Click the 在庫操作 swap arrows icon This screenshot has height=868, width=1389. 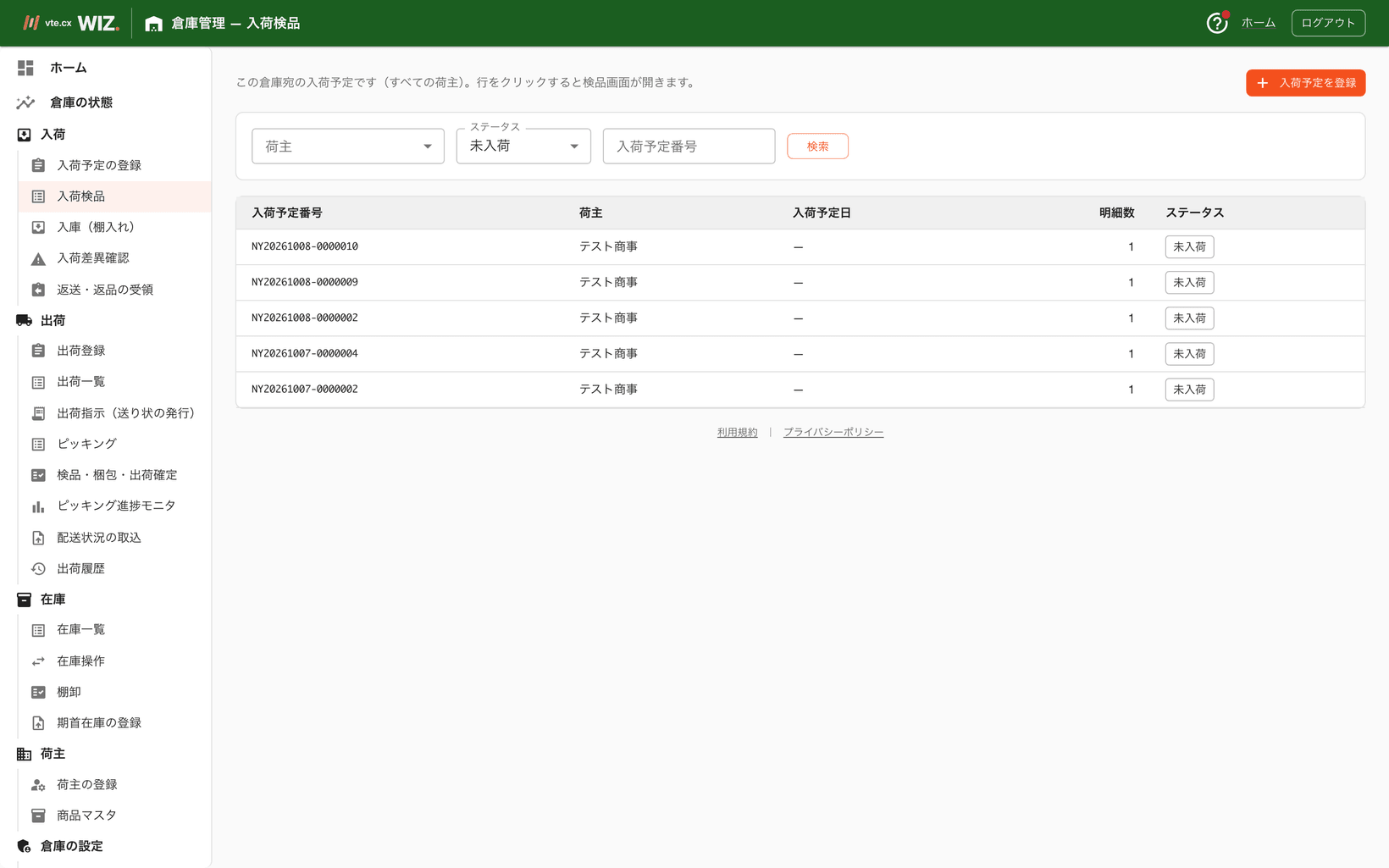(38, 661)
